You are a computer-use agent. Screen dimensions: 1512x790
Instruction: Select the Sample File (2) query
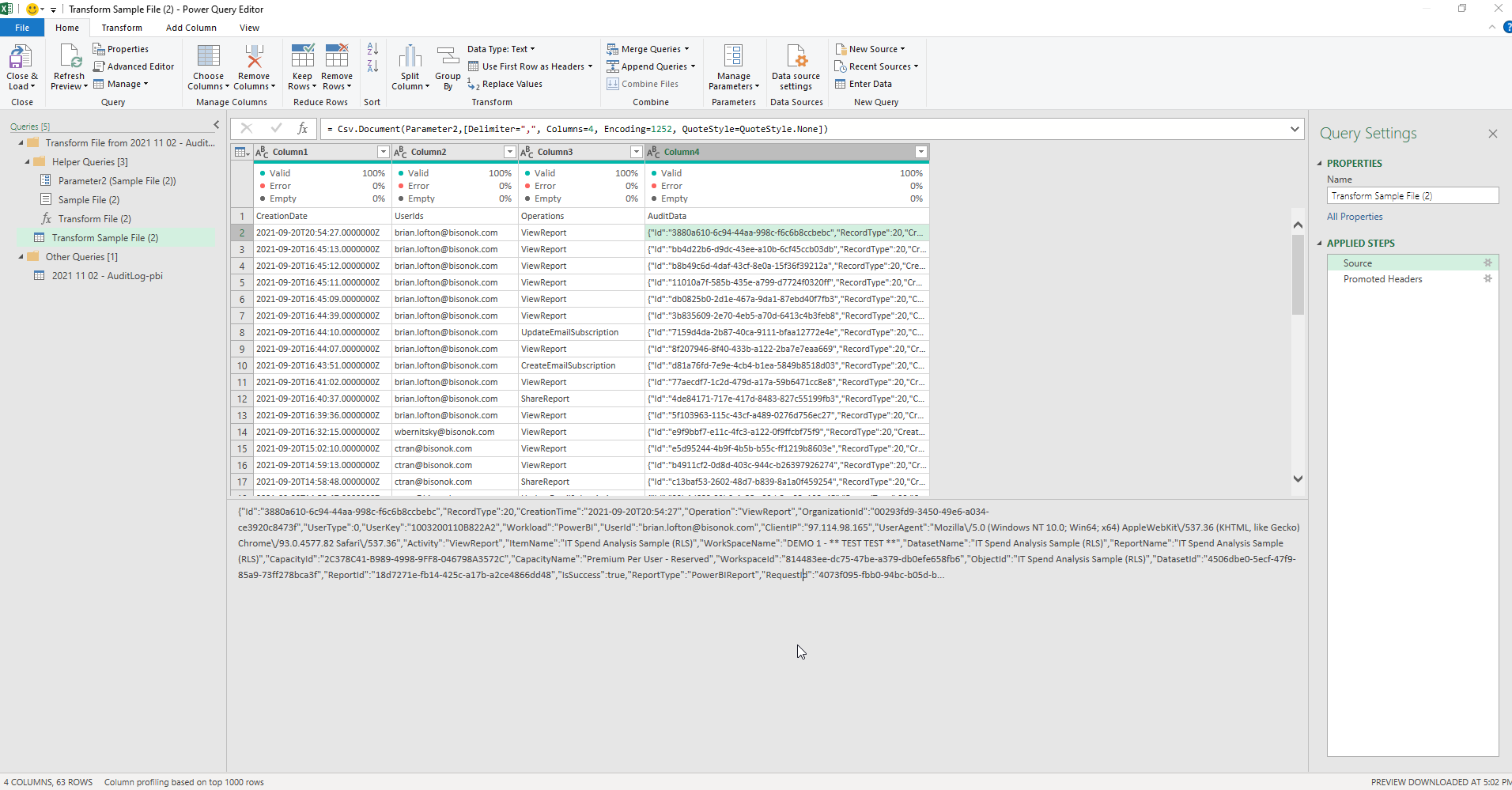point(89,200)
